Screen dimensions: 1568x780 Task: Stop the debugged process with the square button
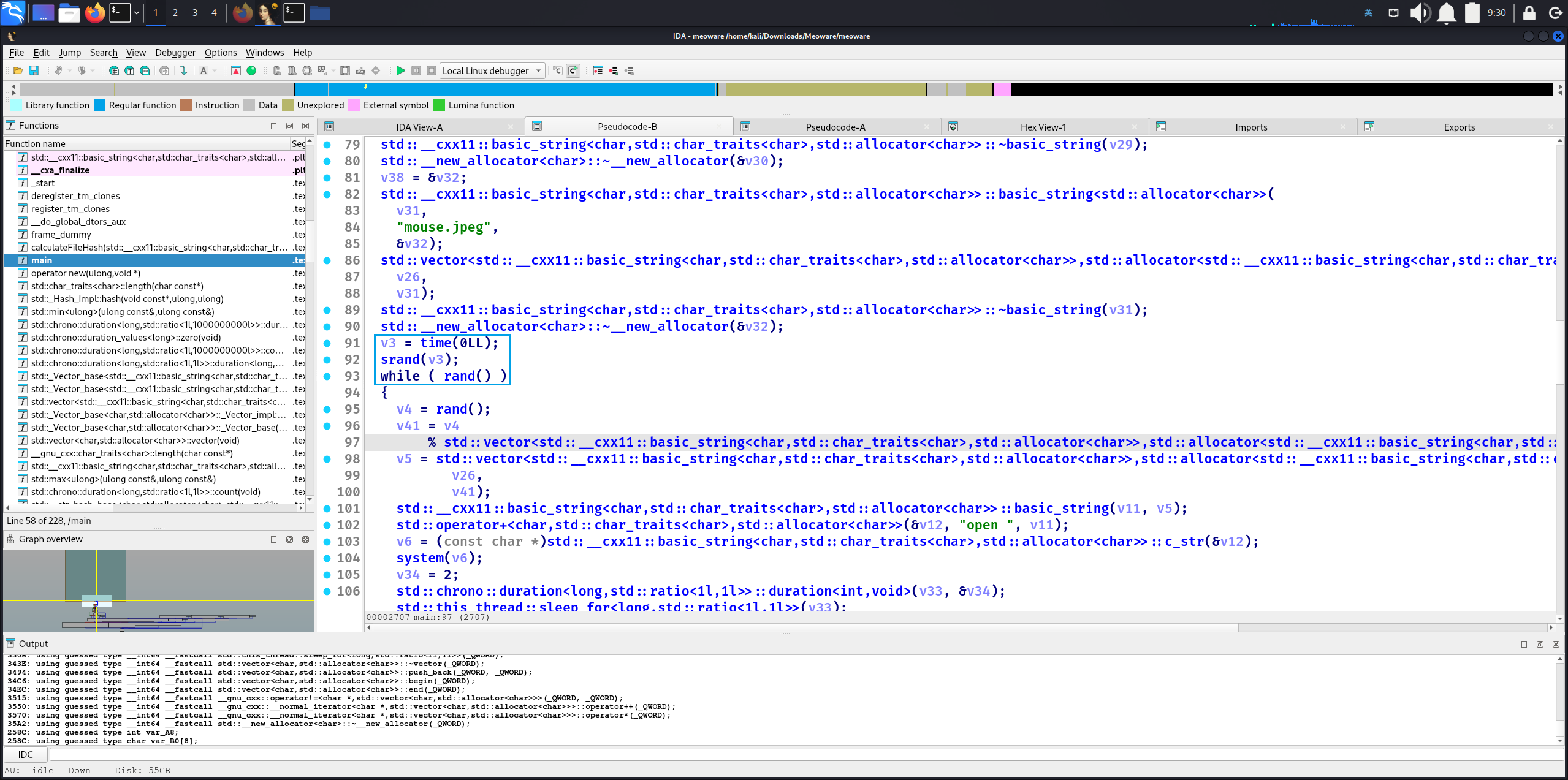click(x=432, y=70)
